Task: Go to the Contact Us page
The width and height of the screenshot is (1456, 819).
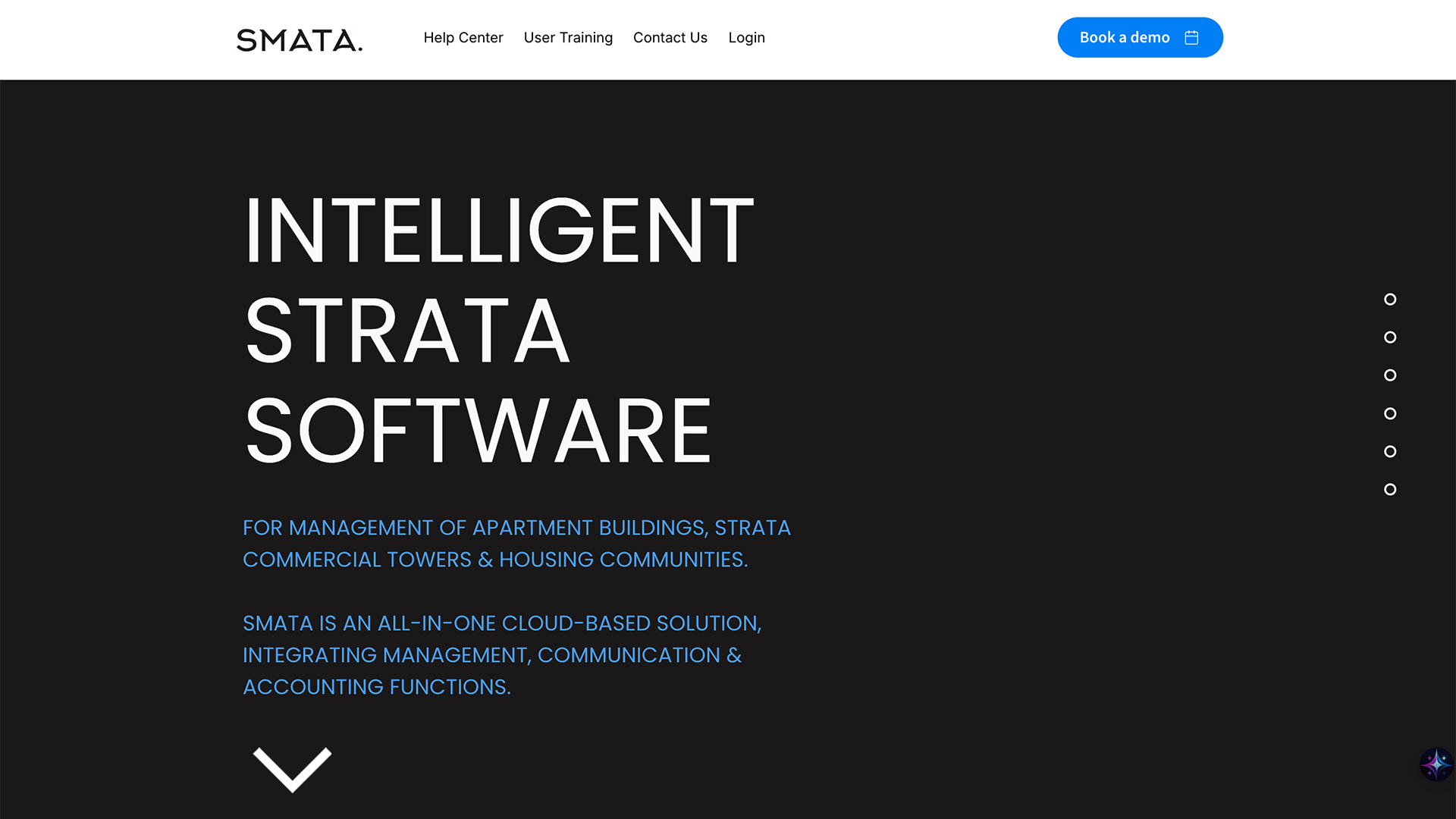Action: [670, 37]
